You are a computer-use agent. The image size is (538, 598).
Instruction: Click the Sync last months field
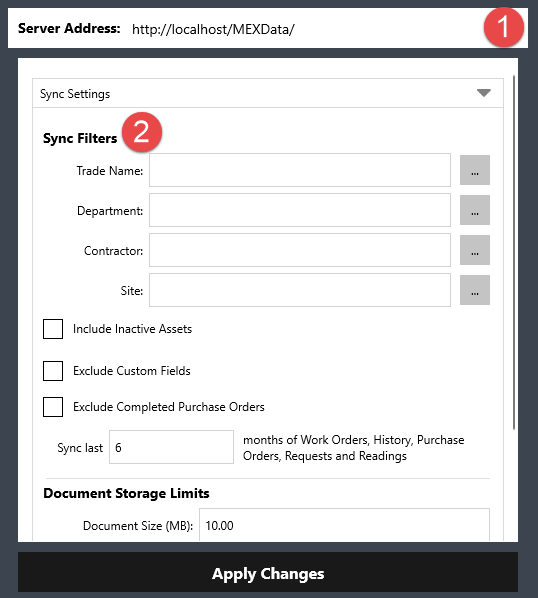point(172,447)
